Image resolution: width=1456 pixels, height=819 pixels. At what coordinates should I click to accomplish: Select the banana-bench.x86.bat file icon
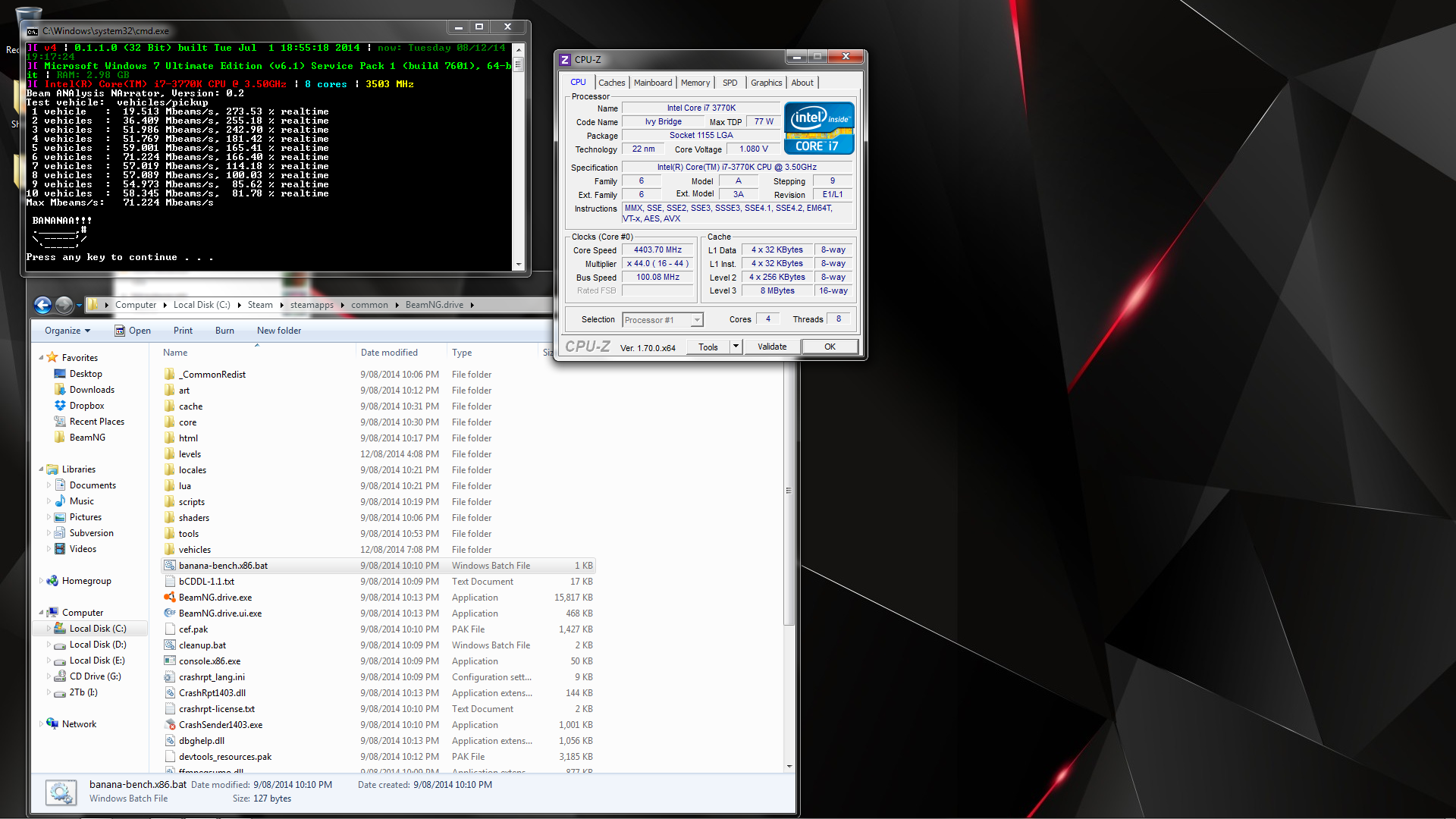pos(170,566)
